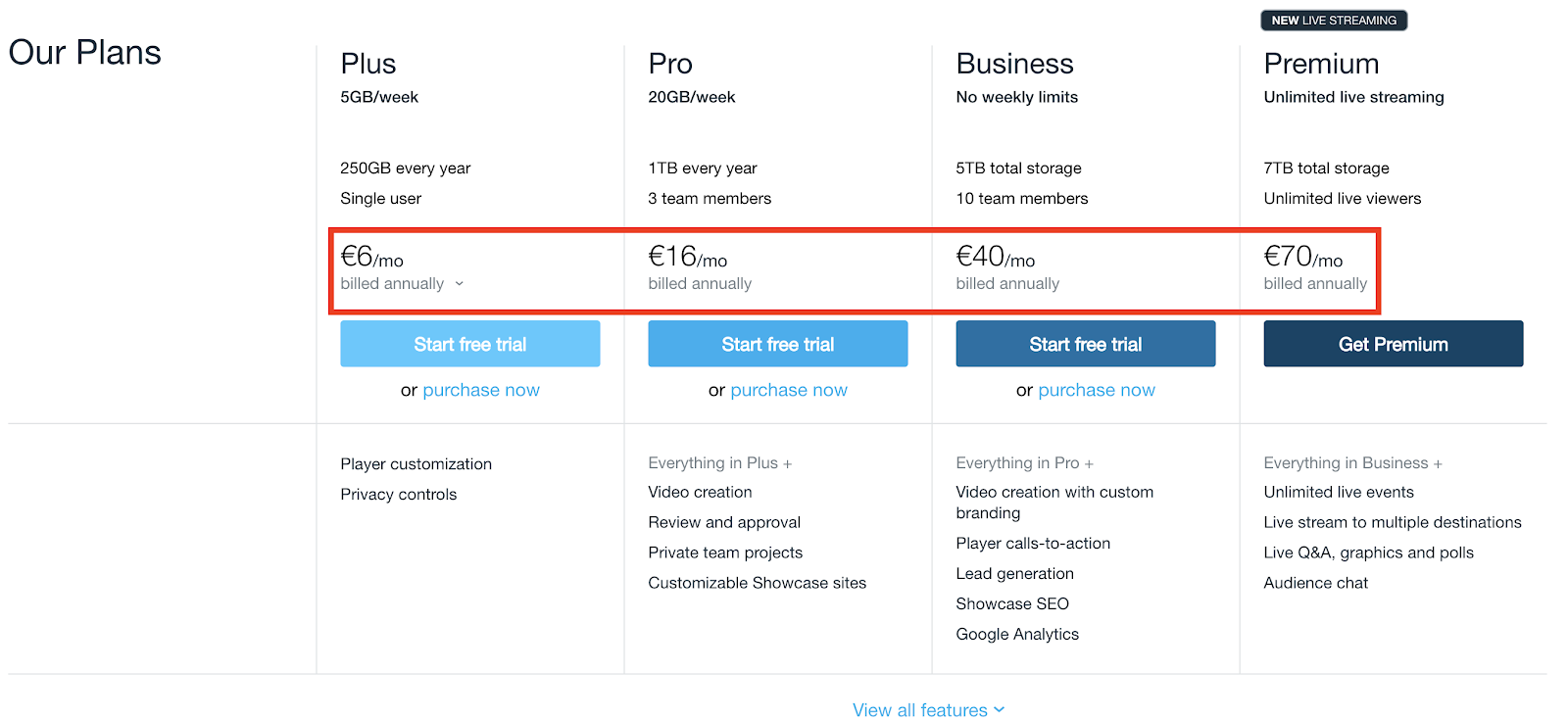Image resolution: width=1568 pixels, height=720 pixels.
Task: Click the chevron icon next to View all features
Action: (x=1000, y=710)
